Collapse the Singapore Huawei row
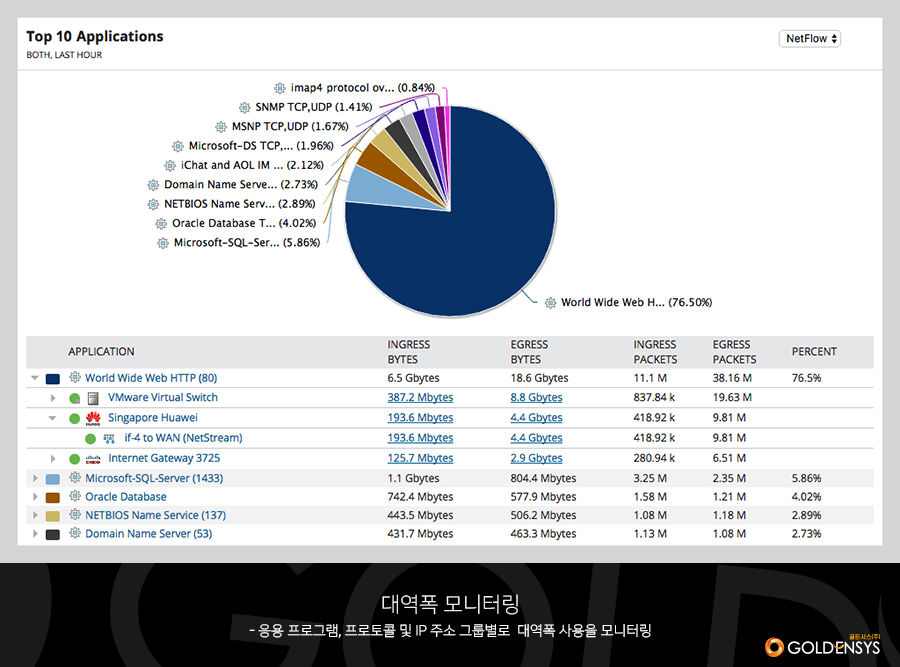The image size is (900, 667). click(52, 418)
